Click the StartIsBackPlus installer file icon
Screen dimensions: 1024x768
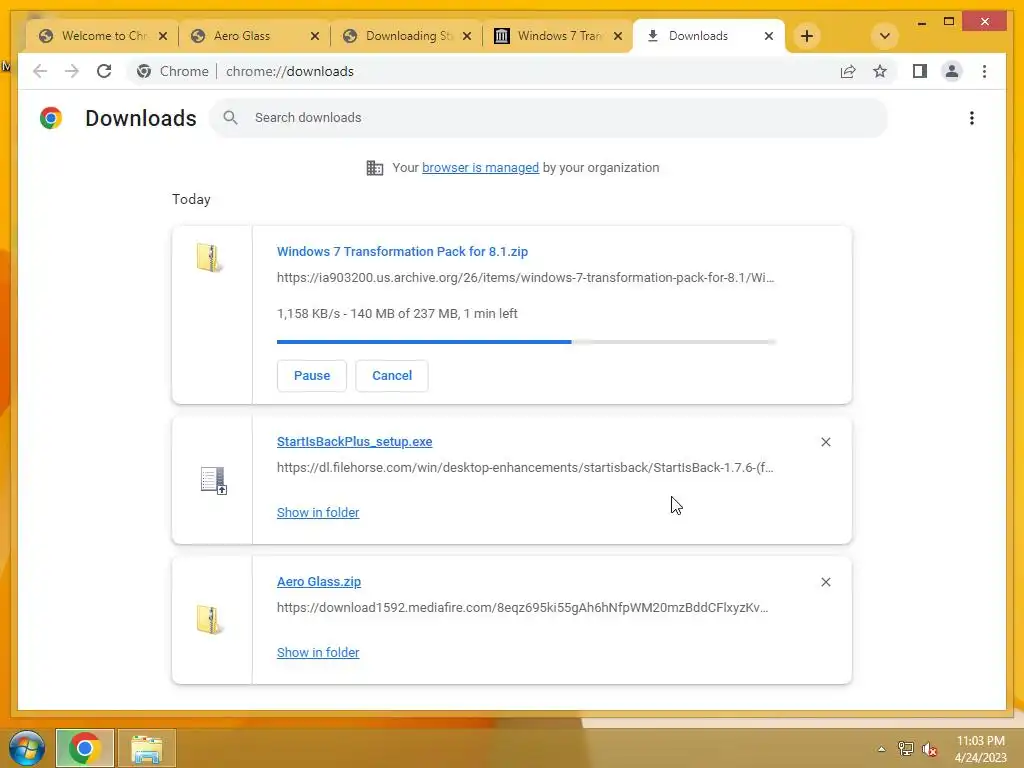pos(213,481)
